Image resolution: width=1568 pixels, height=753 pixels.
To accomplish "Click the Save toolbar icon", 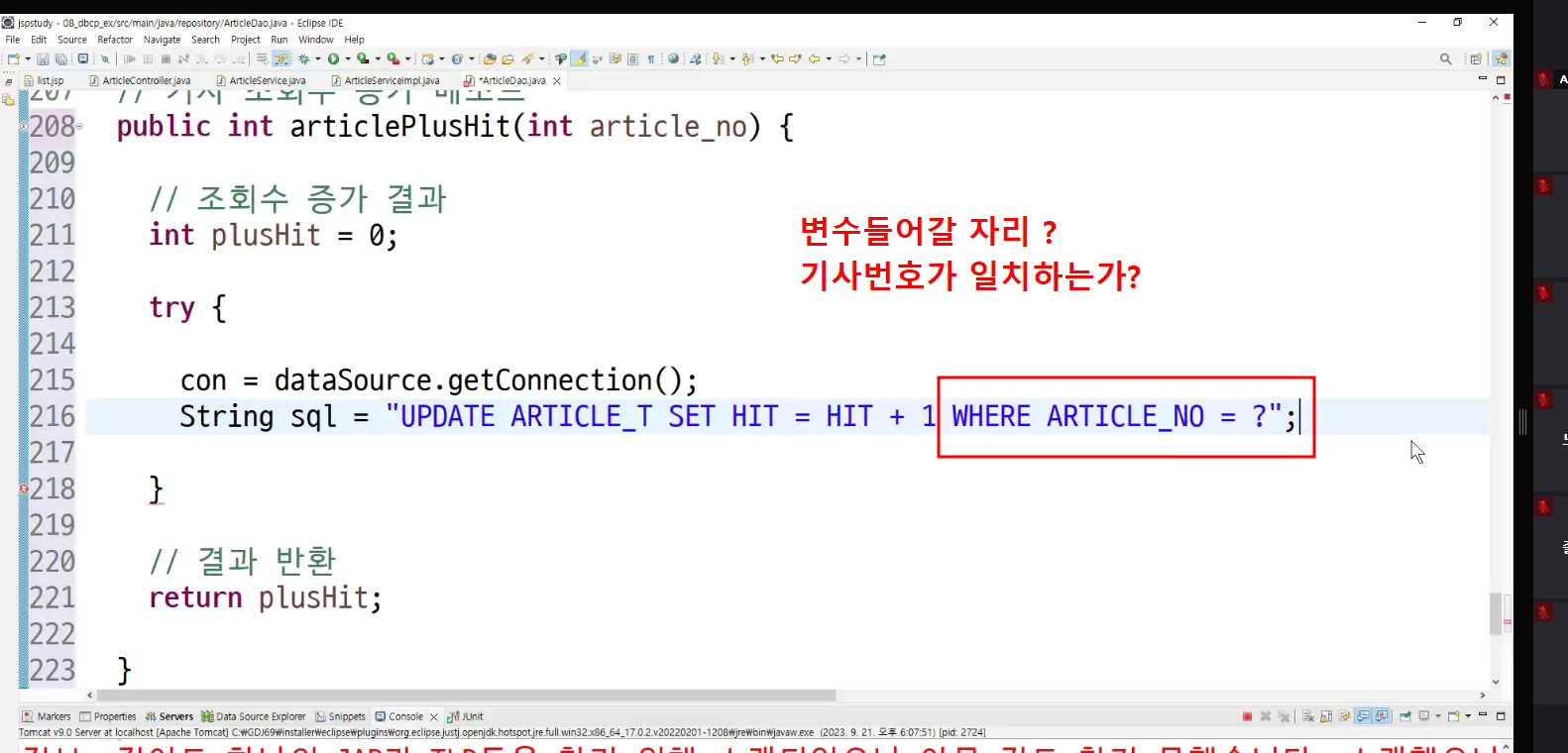I will click(x=43, y=59).
